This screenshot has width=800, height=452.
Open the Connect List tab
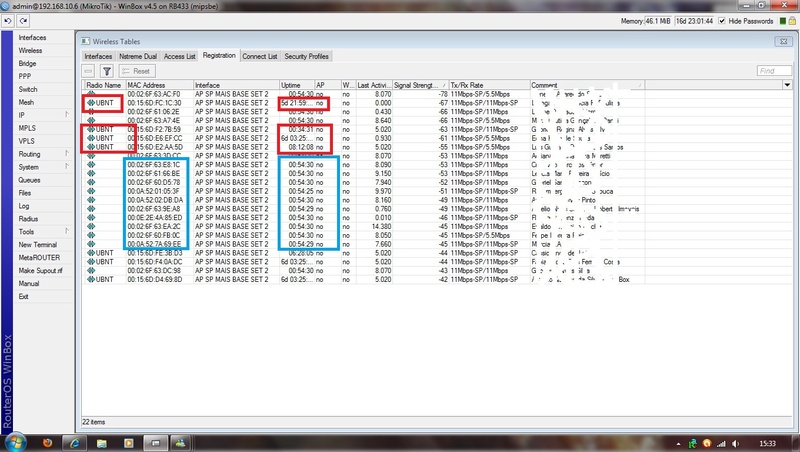coord(260,56)
